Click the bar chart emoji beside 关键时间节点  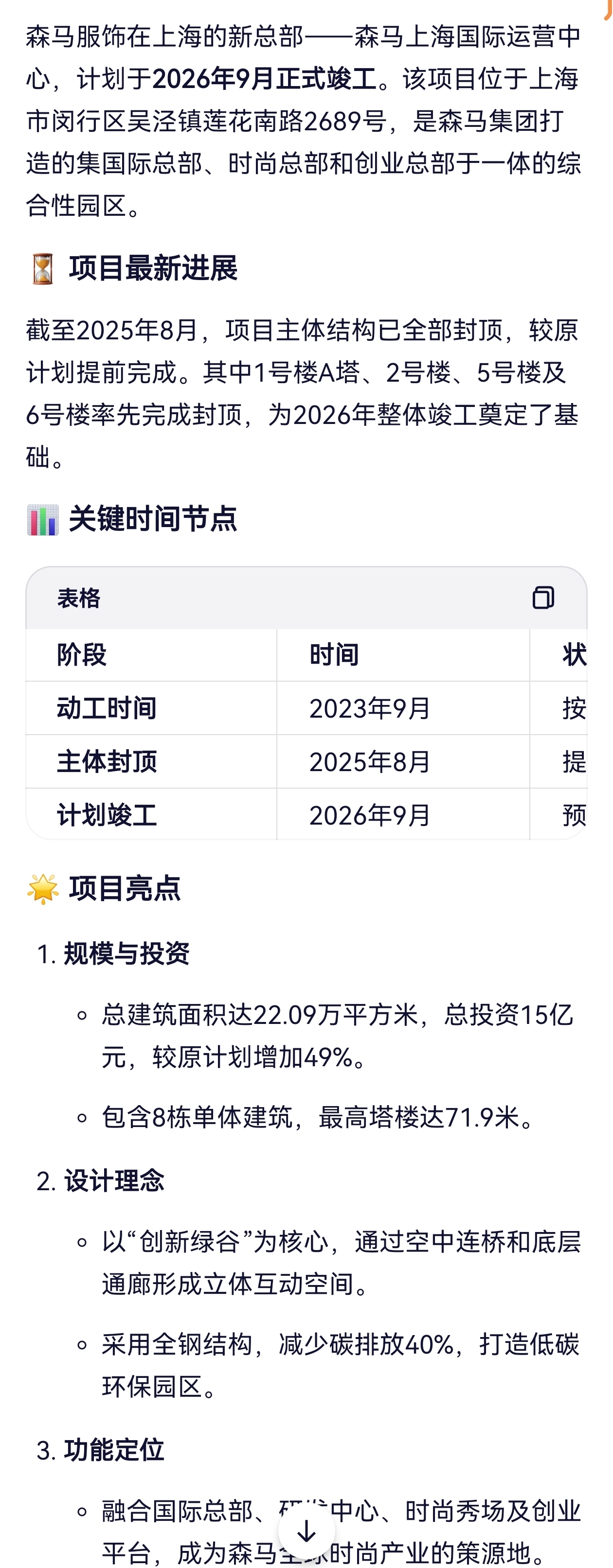43,519
